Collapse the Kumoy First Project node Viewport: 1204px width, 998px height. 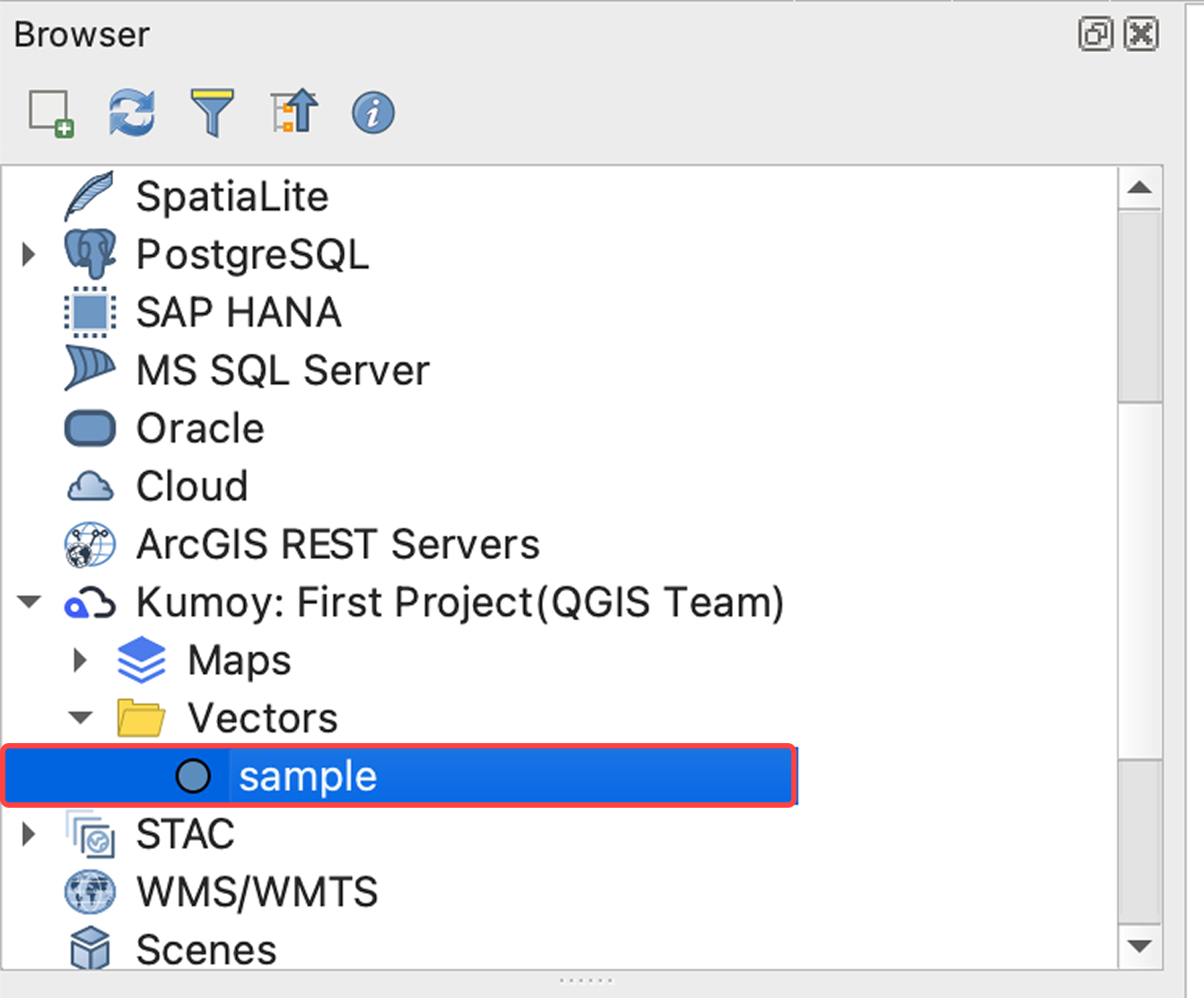pyautogui.click(x=30, y=602)
